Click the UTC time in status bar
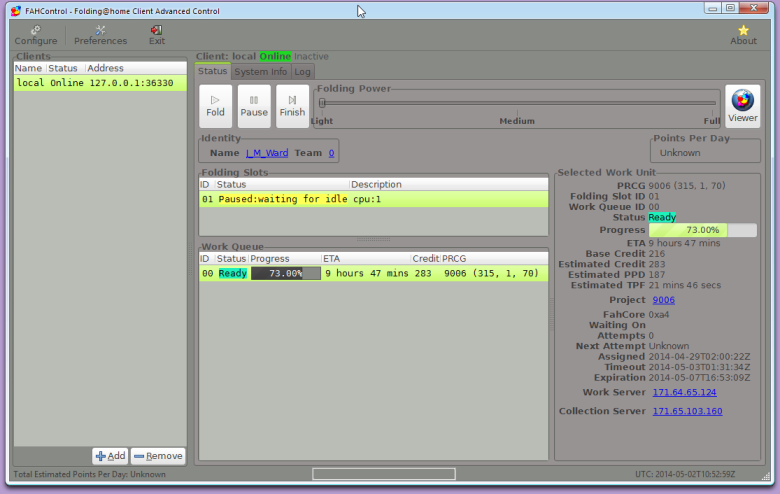The image size is (780, 494). 685,474
